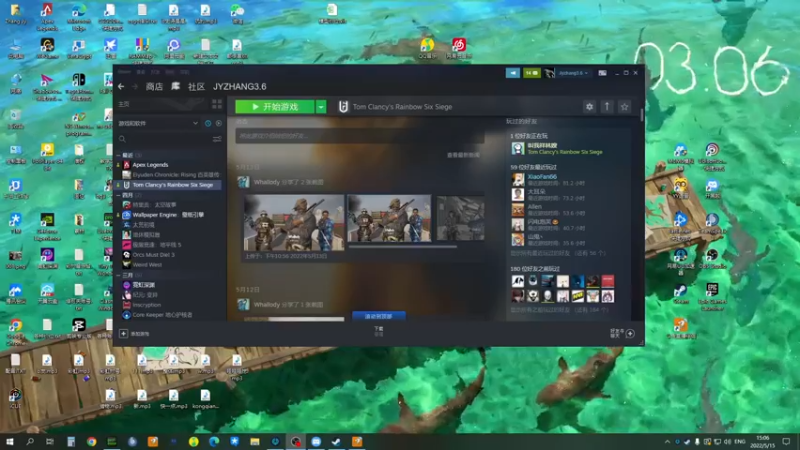Open the game settings gear icon
The image size is (800, 450).
(x=589, y=107)
